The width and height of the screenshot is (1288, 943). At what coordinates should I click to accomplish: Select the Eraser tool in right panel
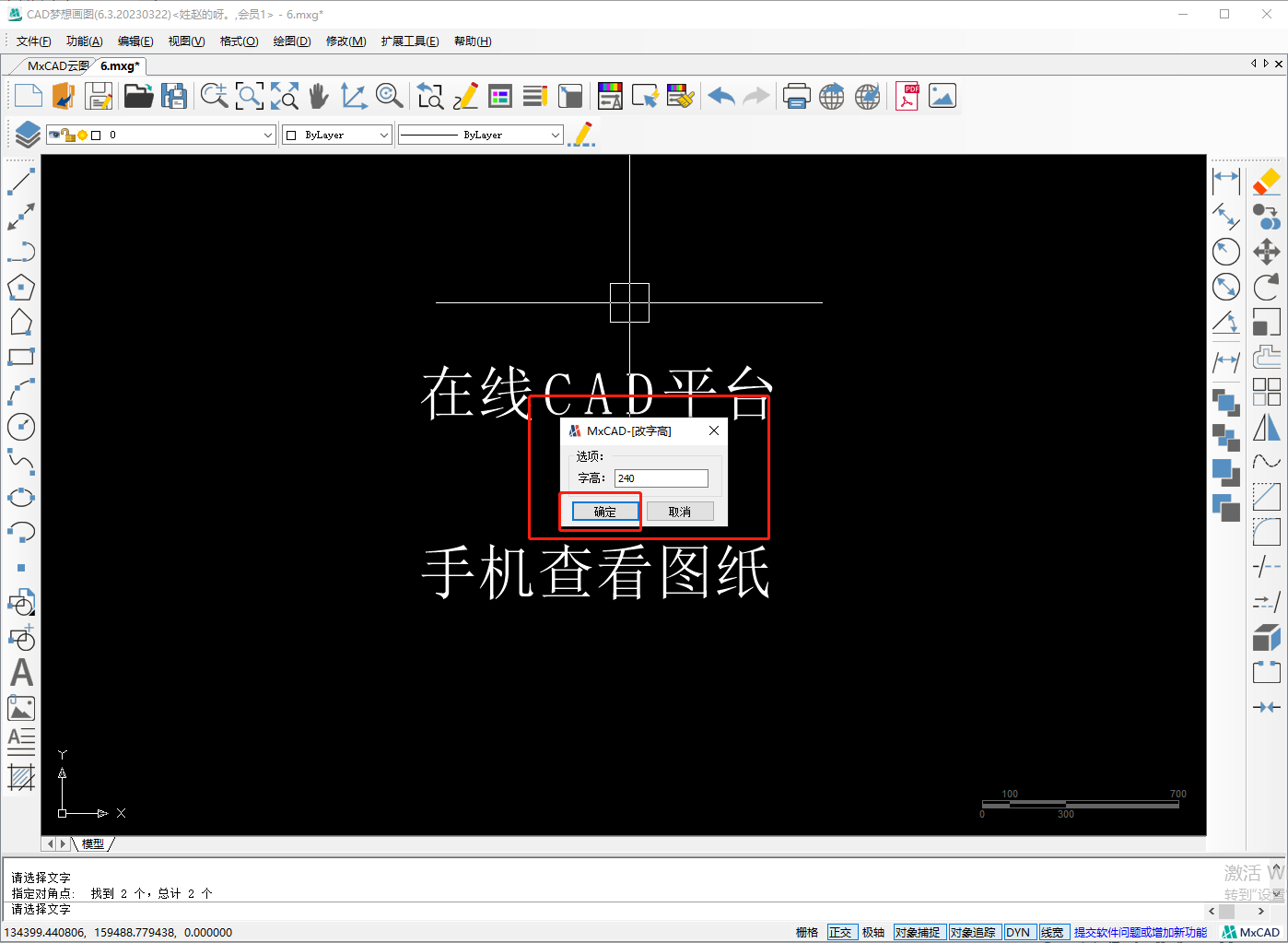pyautogui.click(x=1267, y=181)
